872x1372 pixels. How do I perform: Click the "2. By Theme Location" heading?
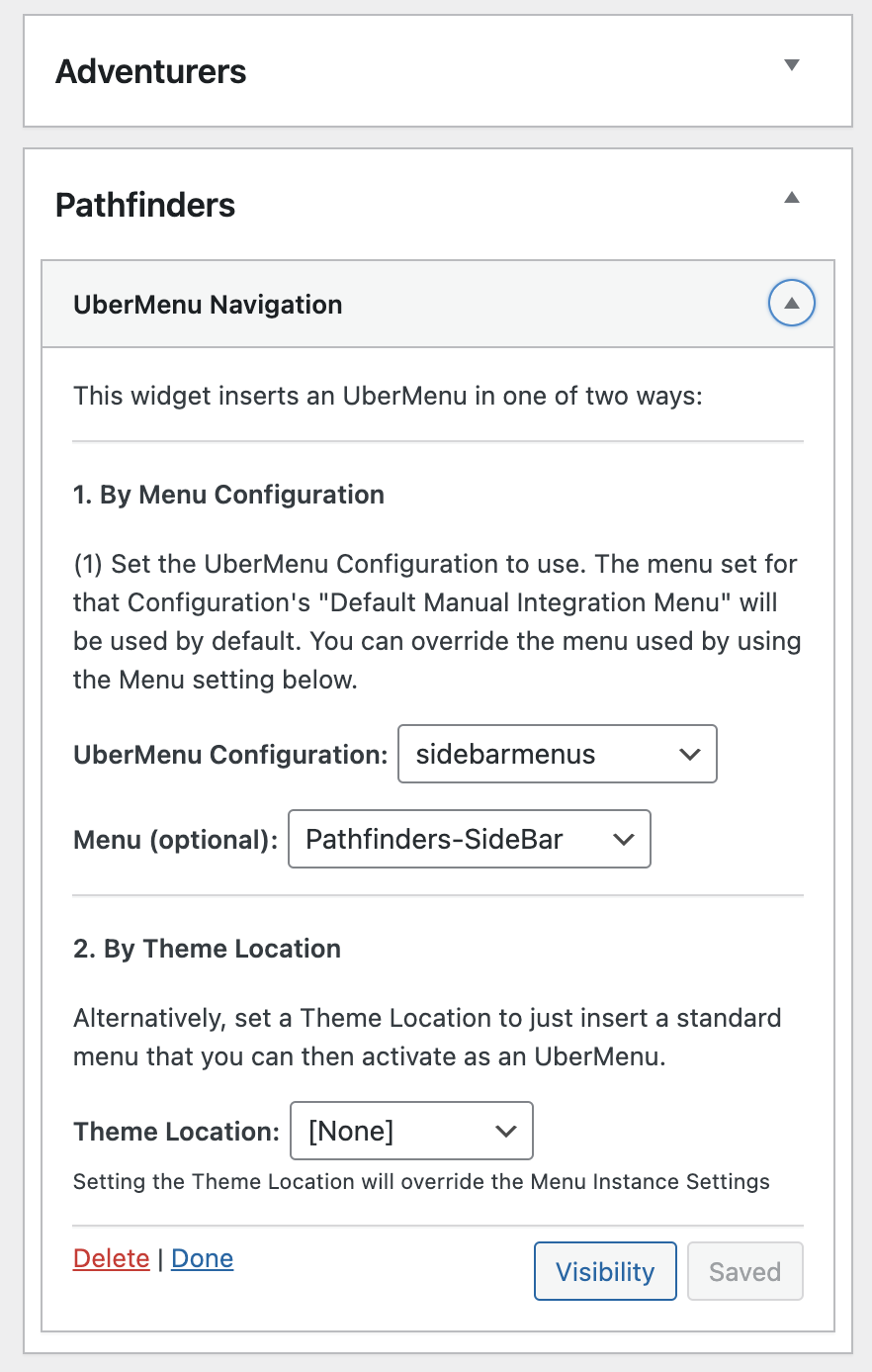207,949
